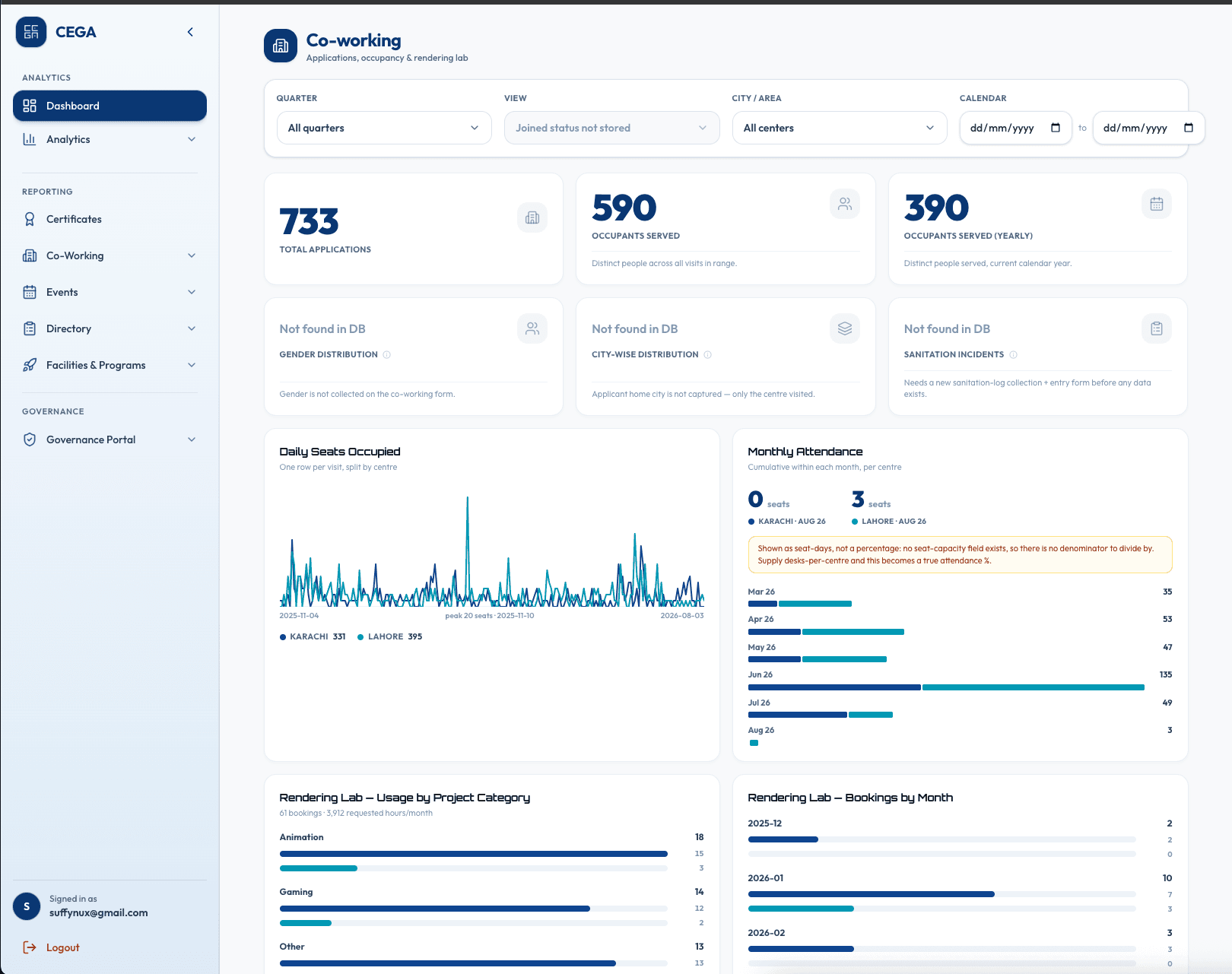Expand the Co-Working sidebar section
The image size is (1232, 974).
(x=110, y=255)
